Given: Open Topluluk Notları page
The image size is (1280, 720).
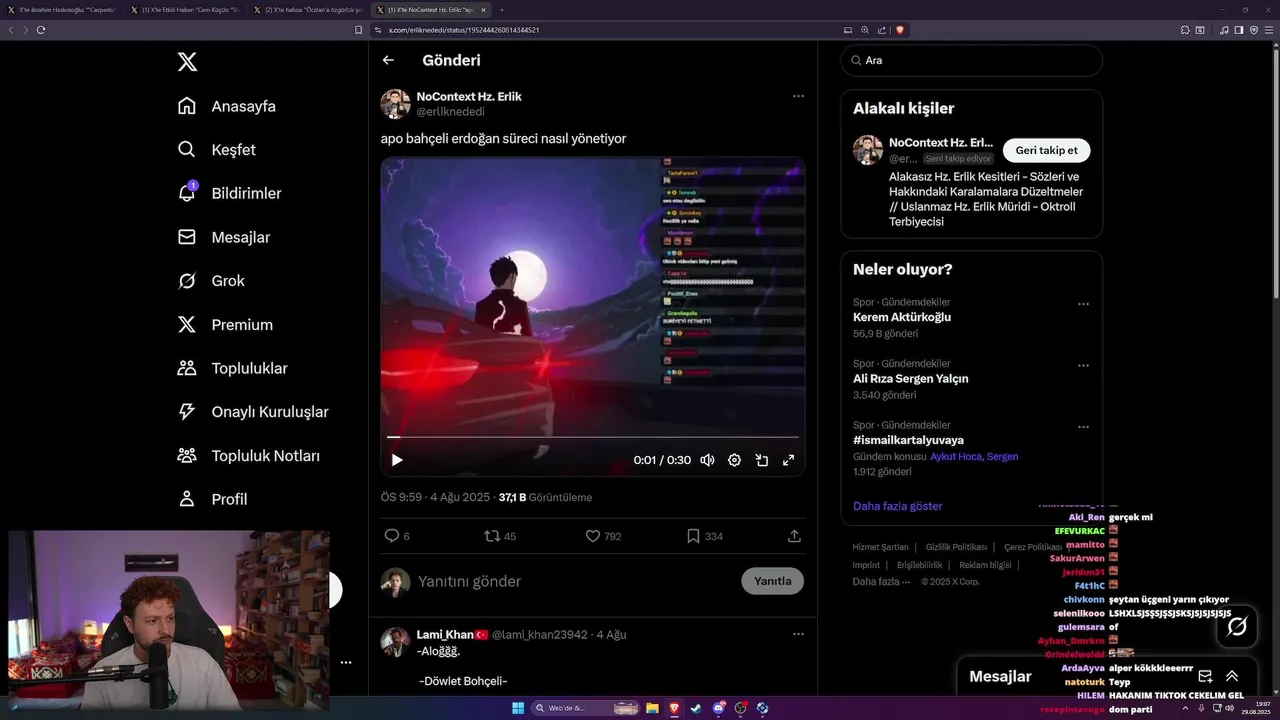Looking at the screenshot, I should click(x=249, y=455).
